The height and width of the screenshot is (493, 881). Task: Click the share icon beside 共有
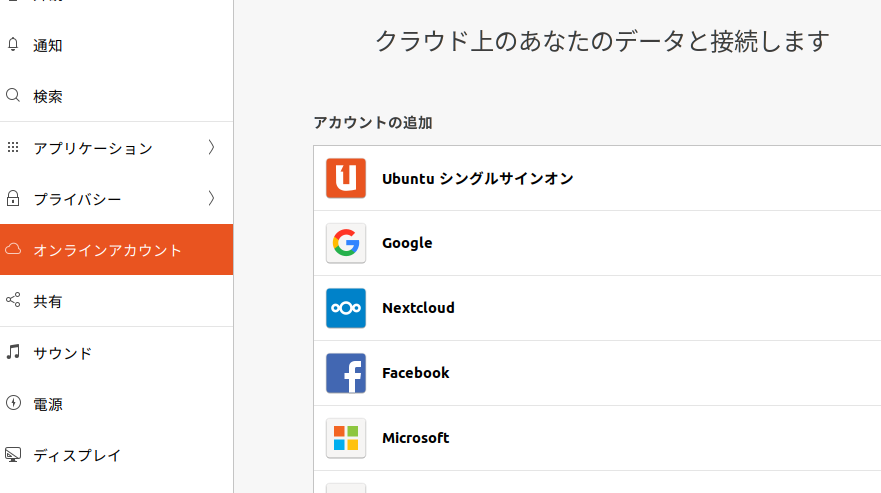point(13,300)
